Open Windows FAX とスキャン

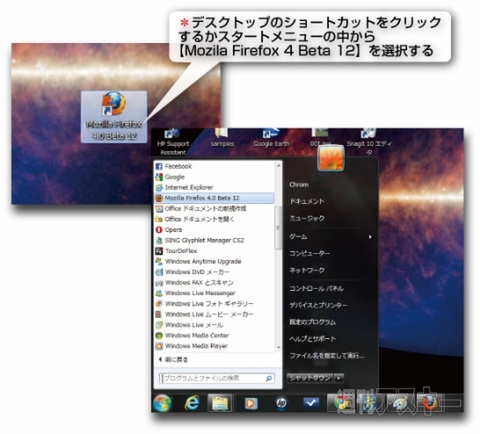click(x=214, y=283)
